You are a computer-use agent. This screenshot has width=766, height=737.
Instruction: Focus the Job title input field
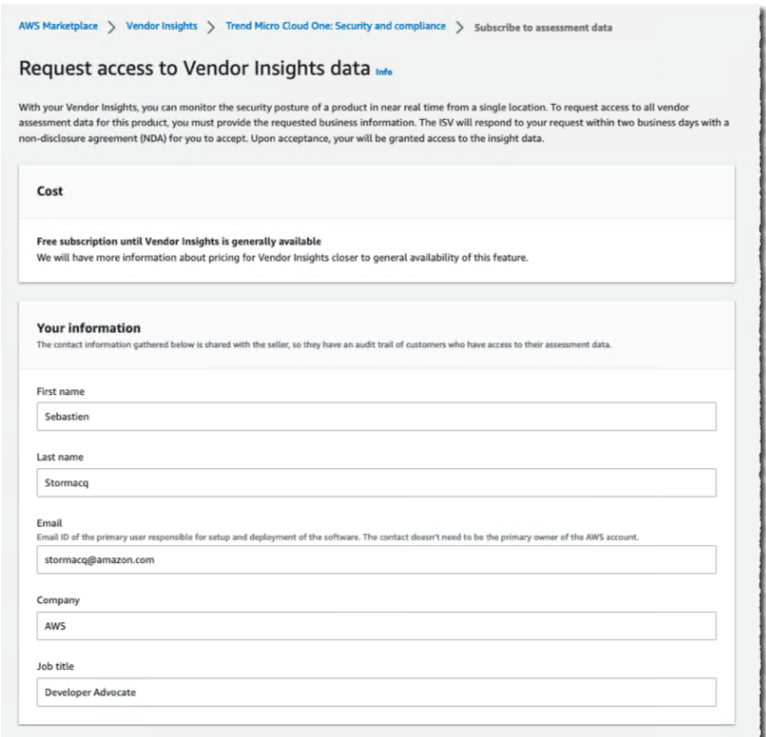(376, 692)
